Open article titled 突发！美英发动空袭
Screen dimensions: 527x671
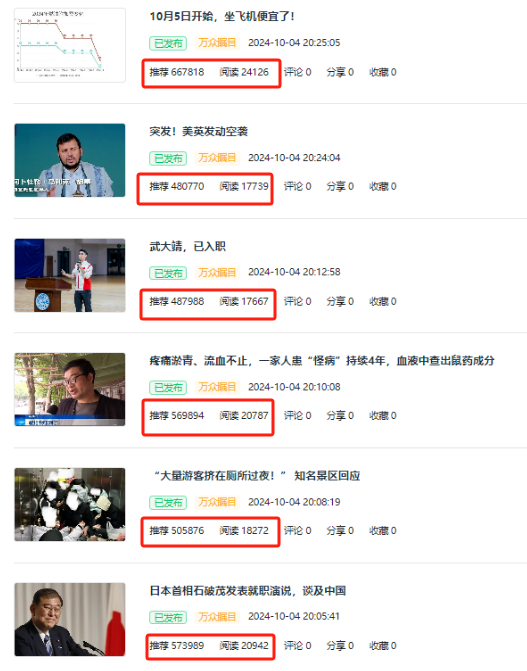click(199, 131)
